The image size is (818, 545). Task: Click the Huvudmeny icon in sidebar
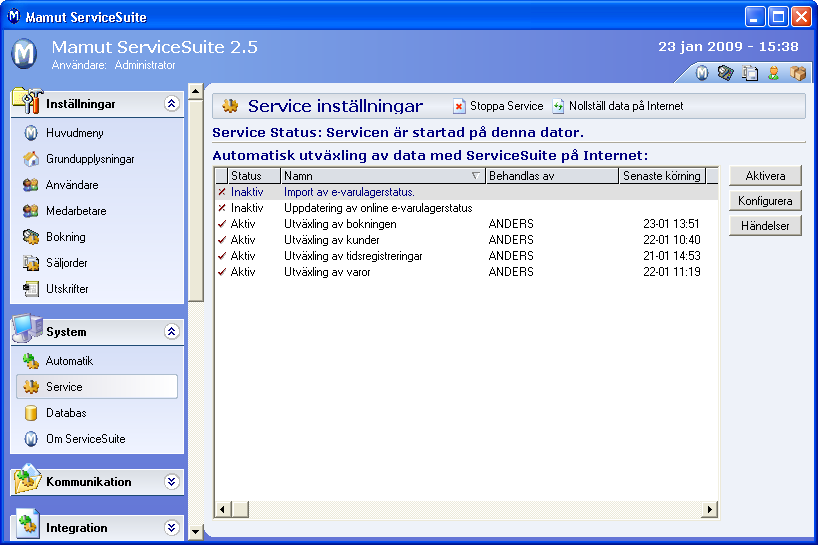point(31,133)
